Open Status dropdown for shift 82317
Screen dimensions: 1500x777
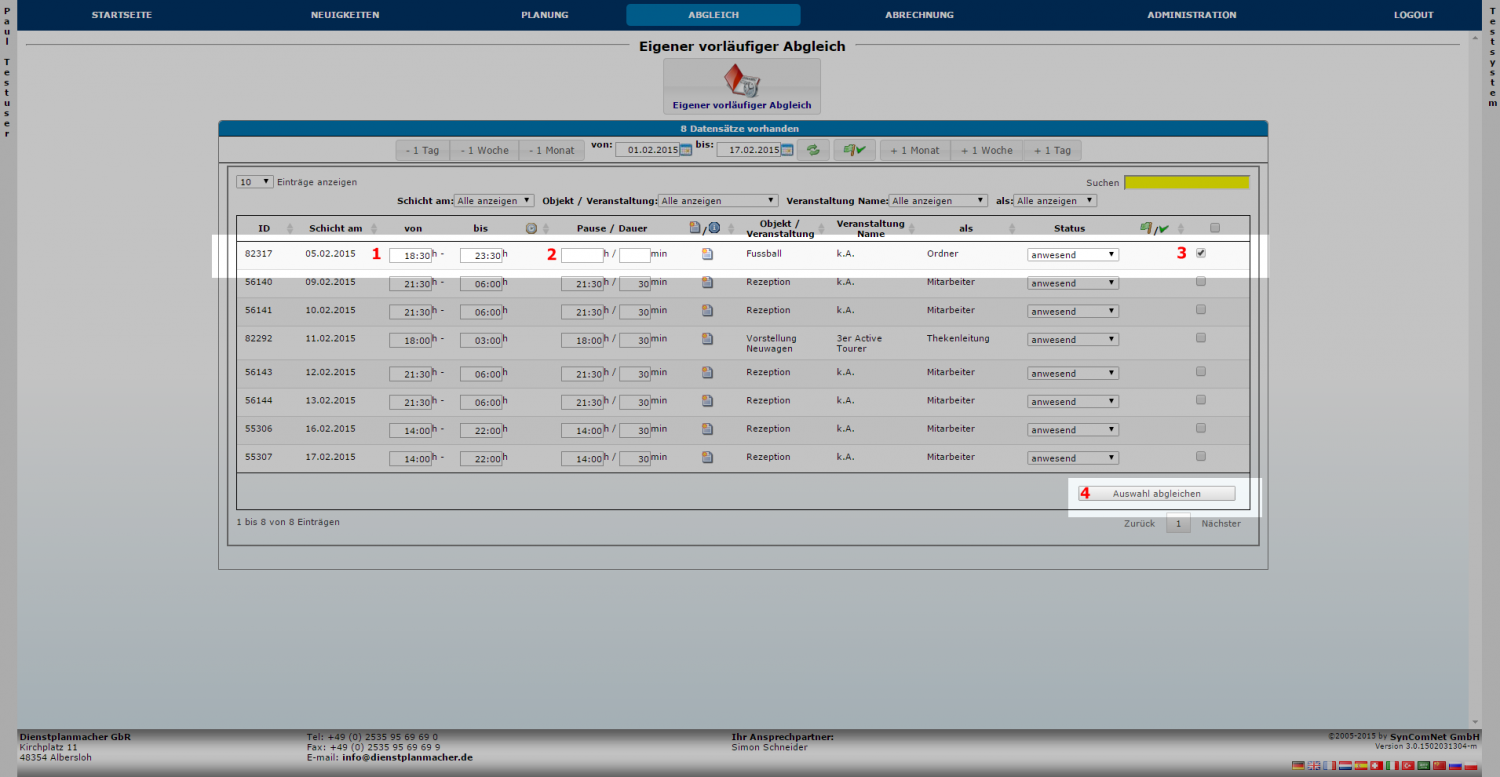point(1073,255)
